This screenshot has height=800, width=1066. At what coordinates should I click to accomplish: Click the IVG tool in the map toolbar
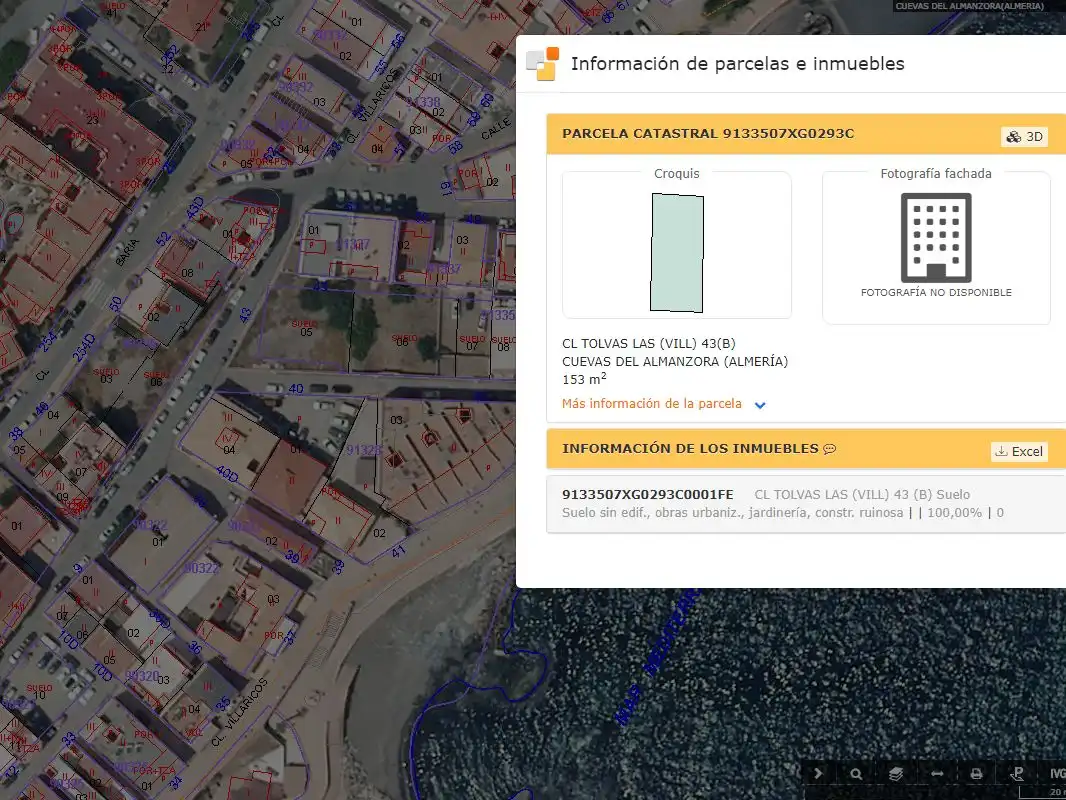point(1057,773)
